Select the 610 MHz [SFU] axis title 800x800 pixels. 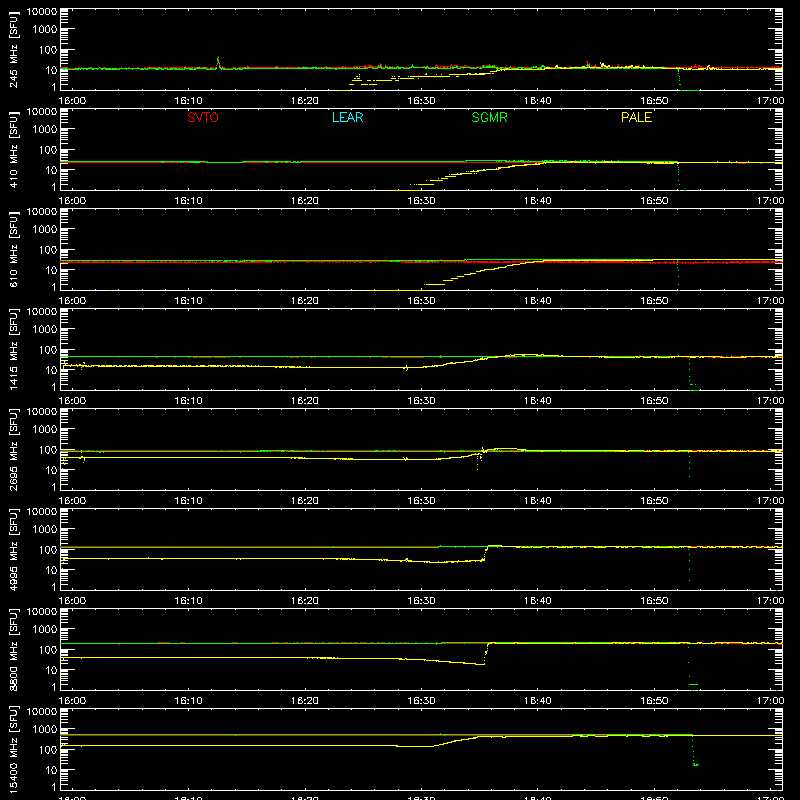(x=14, y=250)
